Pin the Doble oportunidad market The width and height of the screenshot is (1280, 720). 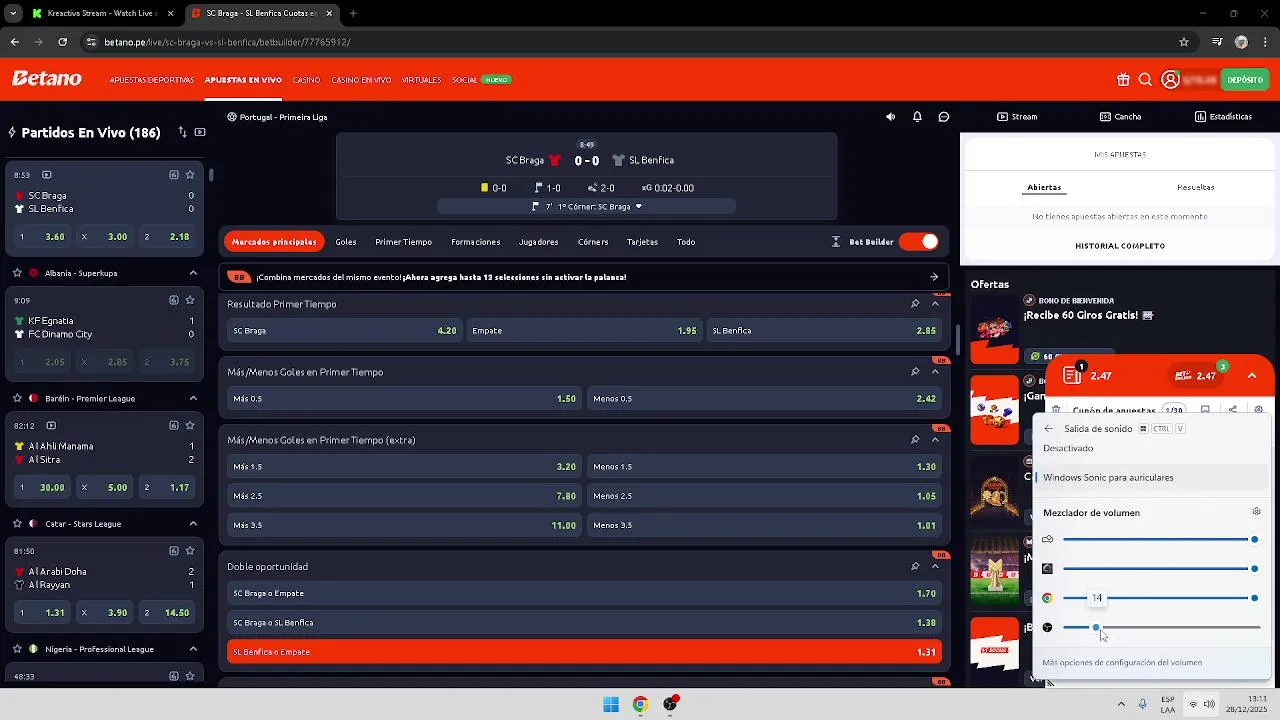pyautogui.click(x=915, y=566)
